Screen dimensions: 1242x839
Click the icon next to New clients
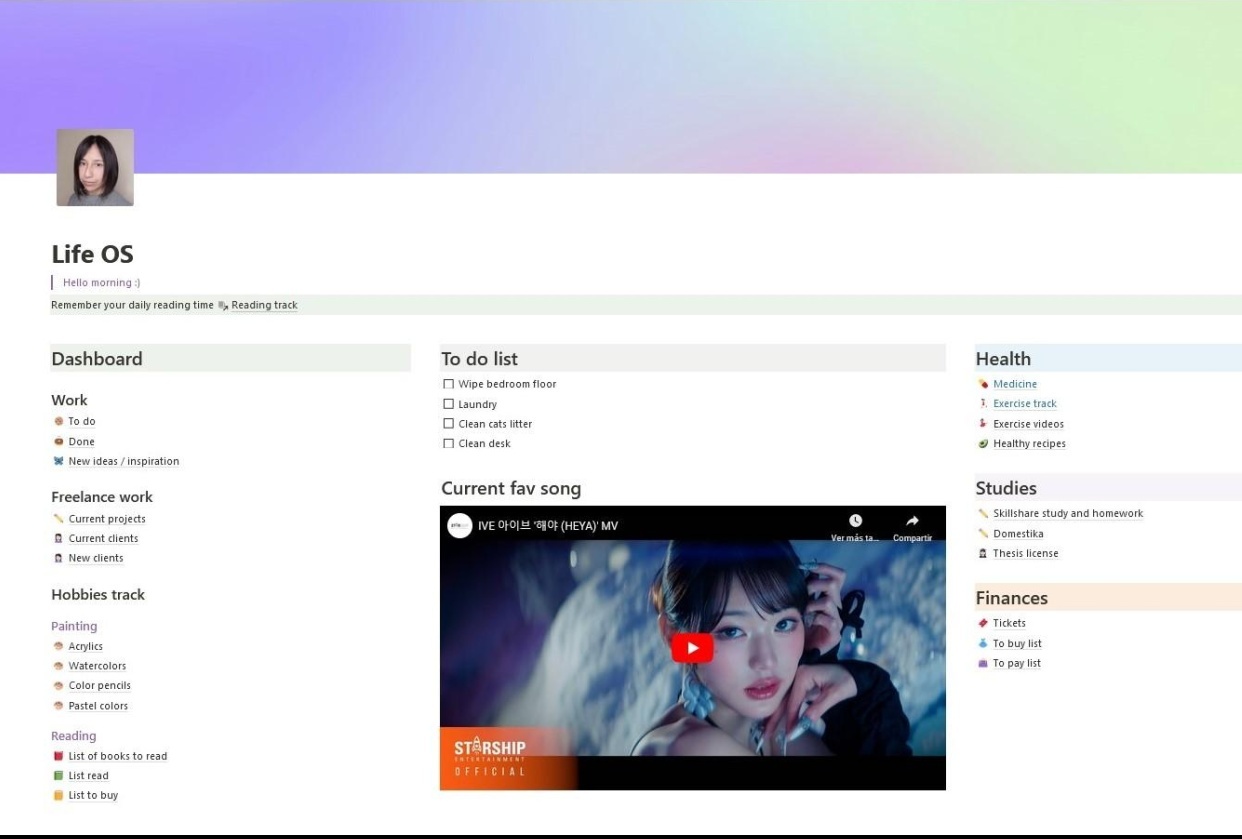[x=58, y=558]
